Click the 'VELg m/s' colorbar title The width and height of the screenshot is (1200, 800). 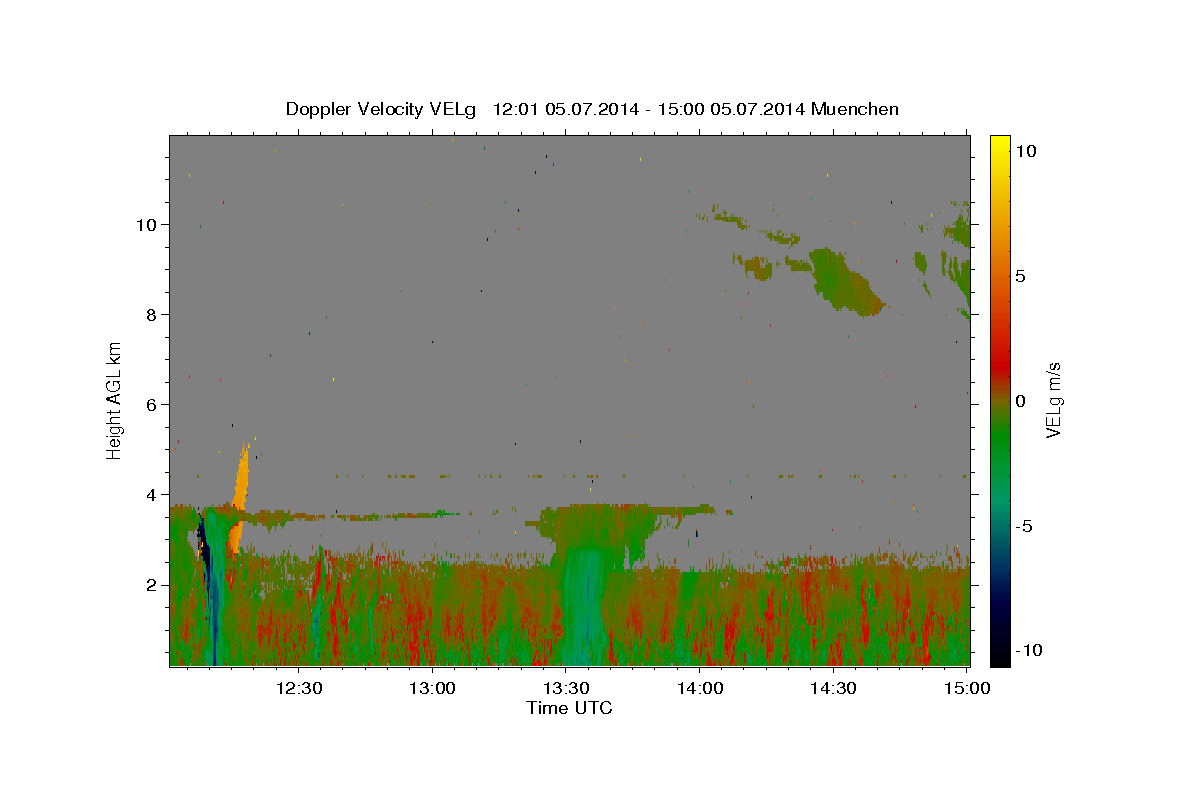[1053, 401]
